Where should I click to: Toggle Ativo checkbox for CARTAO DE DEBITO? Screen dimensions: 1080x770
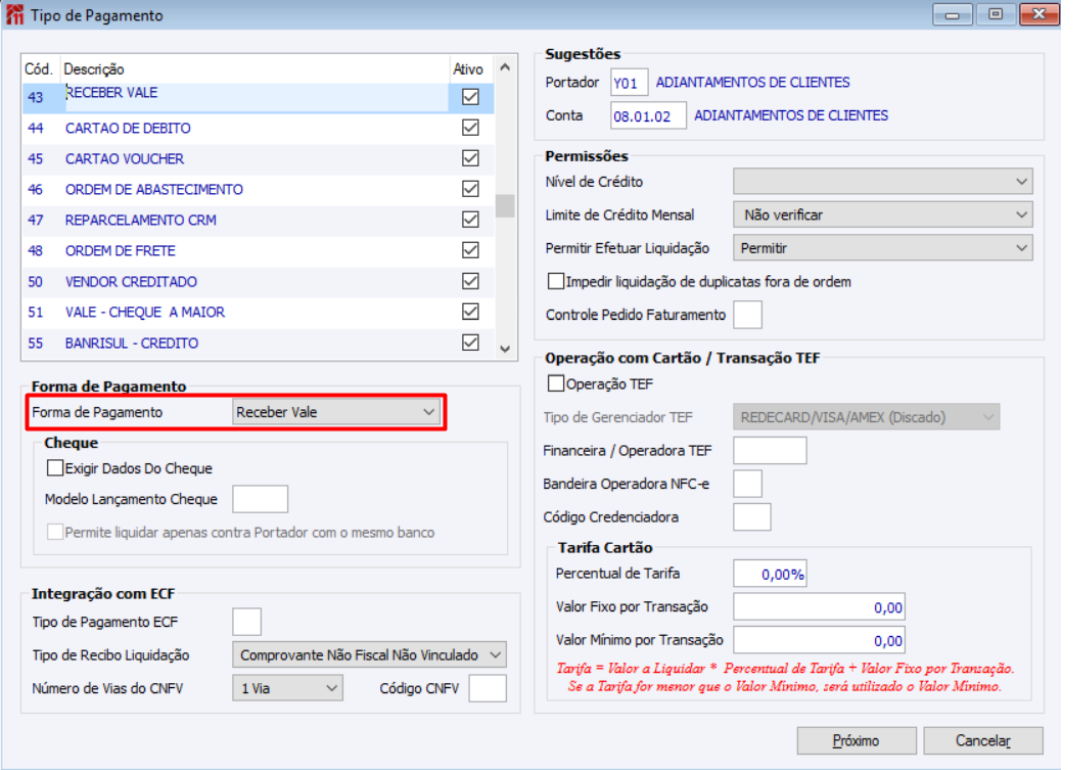pyautogui.click(x=470, y=127)
